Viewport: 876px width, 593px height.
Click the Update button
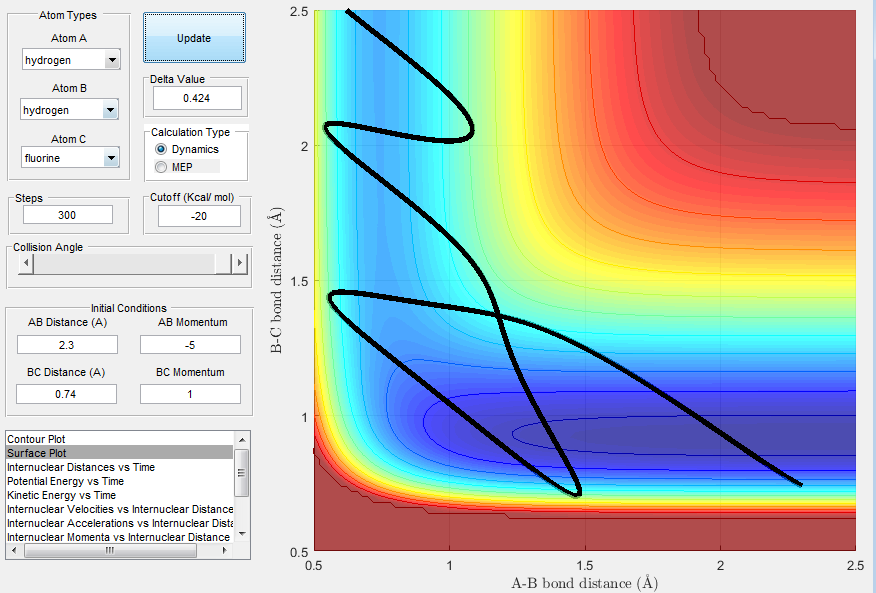194,38
